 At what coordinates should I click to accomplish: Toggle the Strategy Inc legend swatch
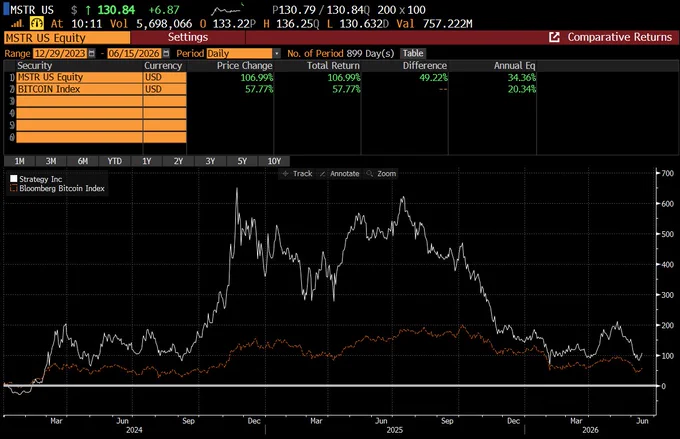pyautogui.click(x=14, y=179)
